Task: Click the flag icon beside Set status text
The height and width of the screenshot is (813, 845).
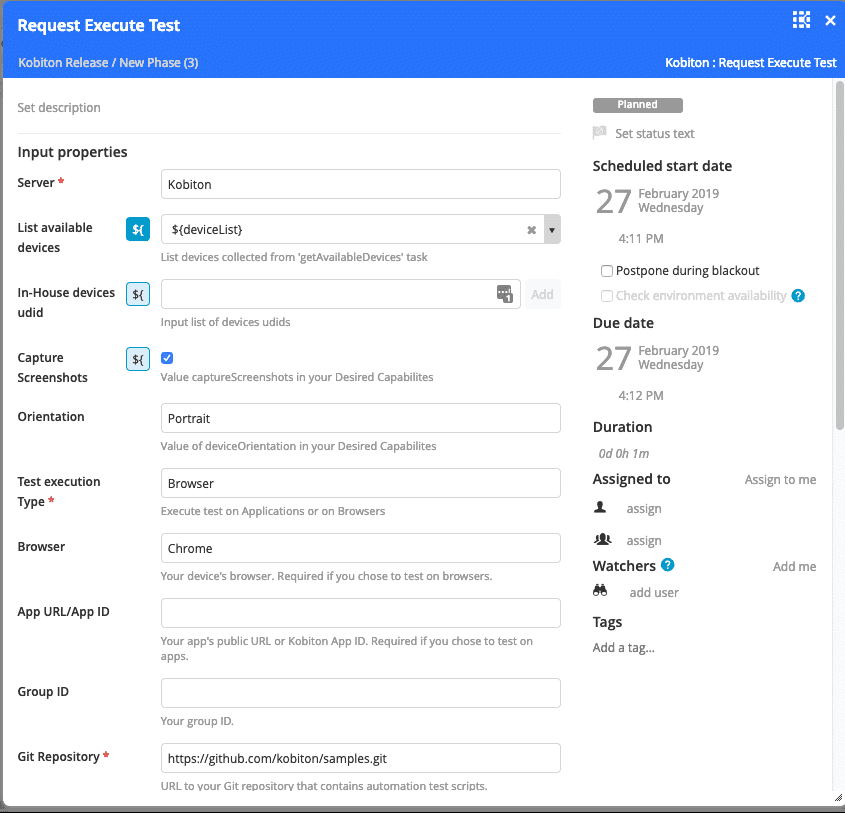Action: [600, 133]
